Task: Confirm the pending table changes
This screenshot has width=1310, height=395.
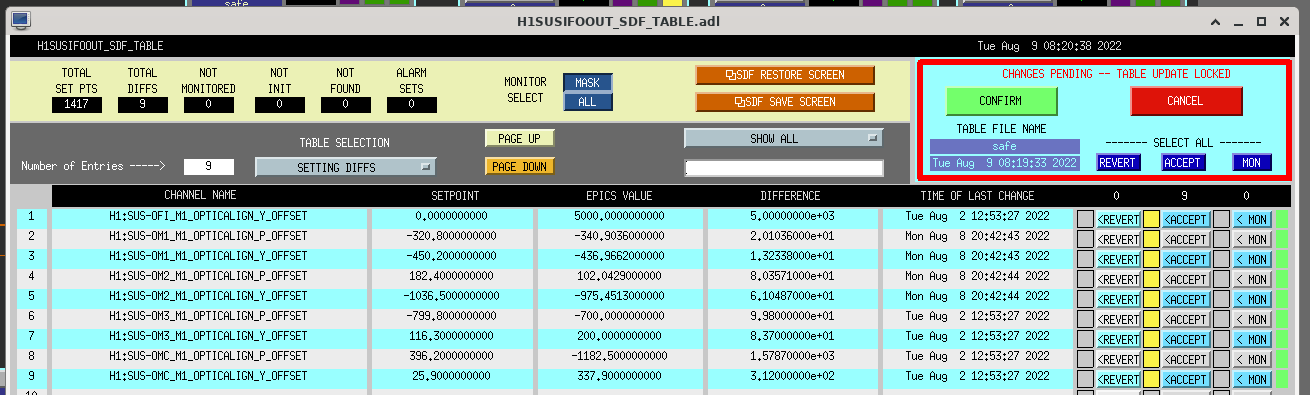Action: coord(1001,101)
